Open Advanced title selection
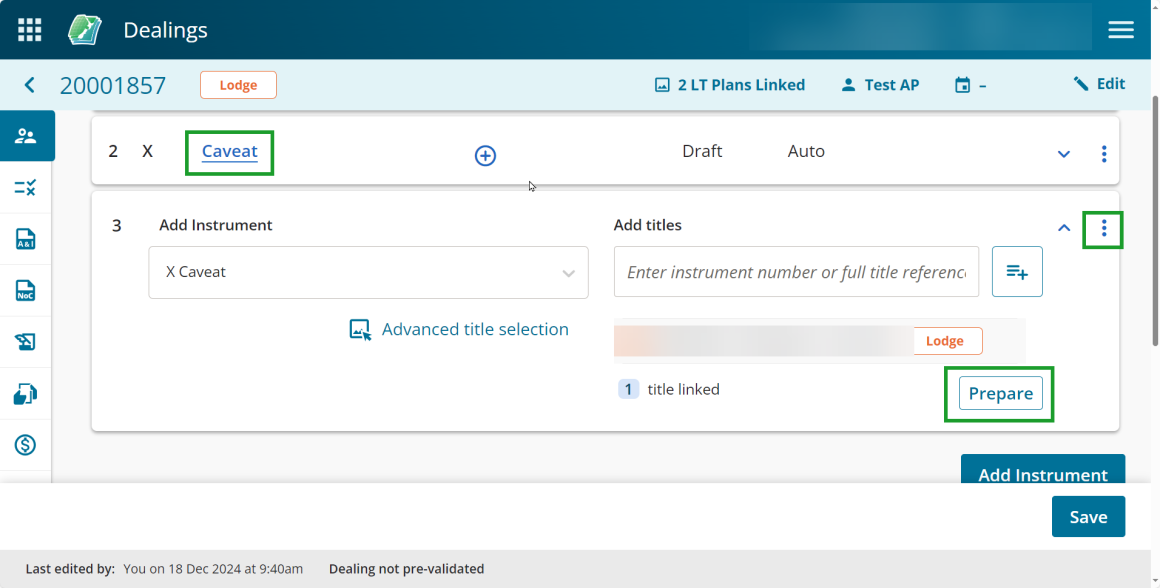The width and height of the screenshot is (1160, 588). point(459,329)
